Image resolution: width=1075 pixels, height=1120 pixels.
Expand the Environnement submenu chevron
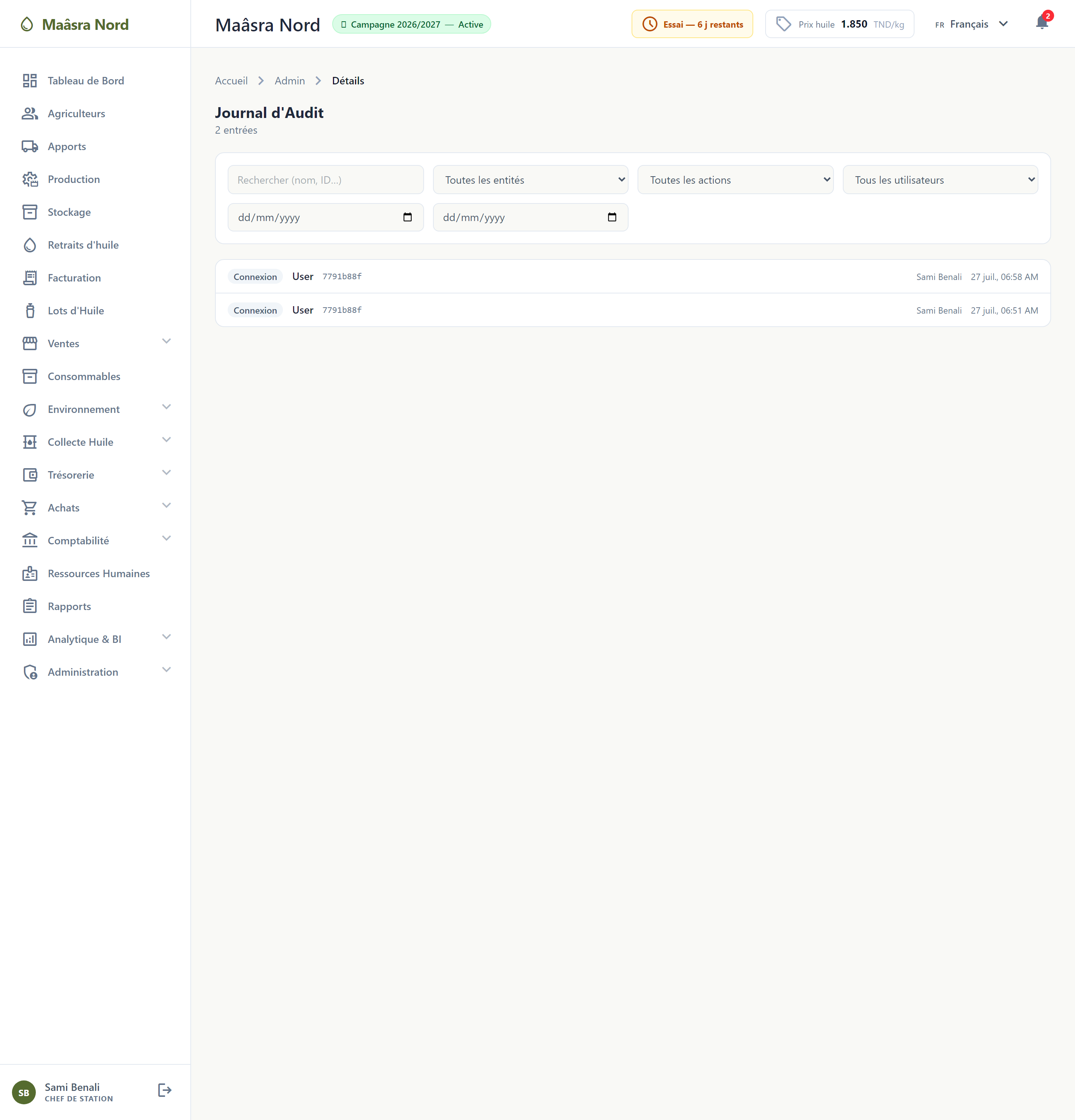click(x=166, y=407)
